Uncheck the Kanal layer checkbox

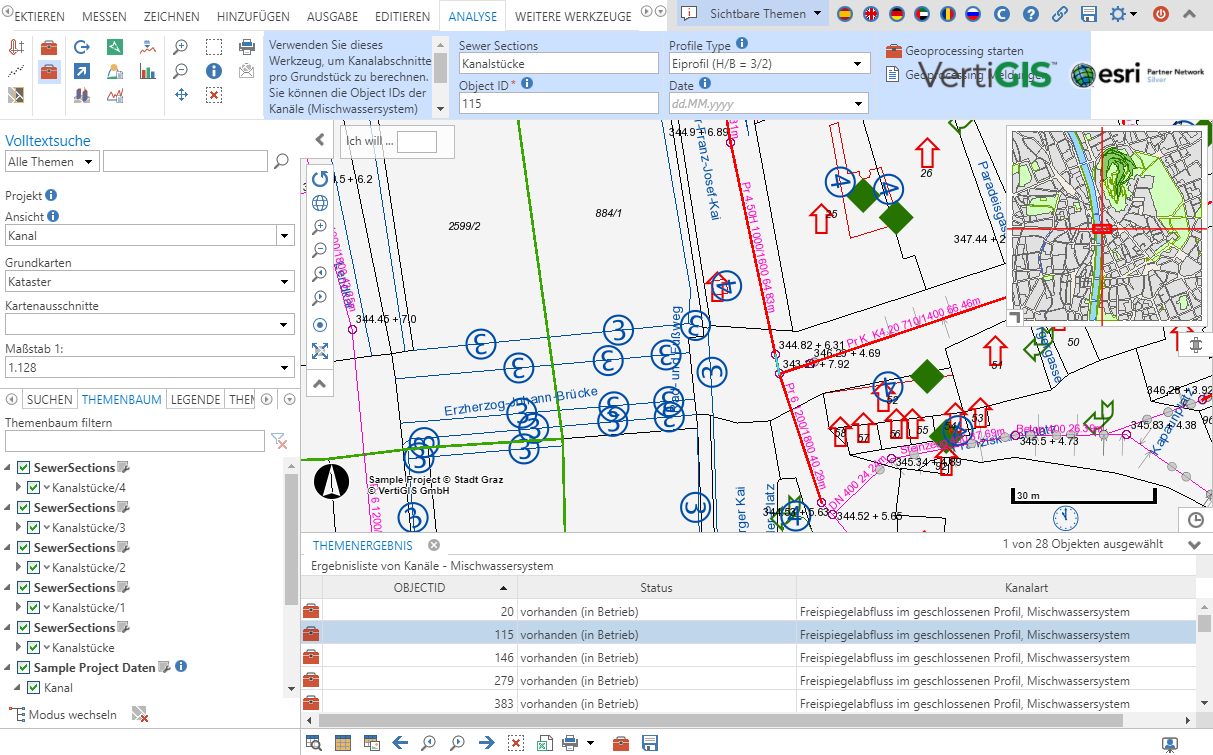tap(33, 687)
